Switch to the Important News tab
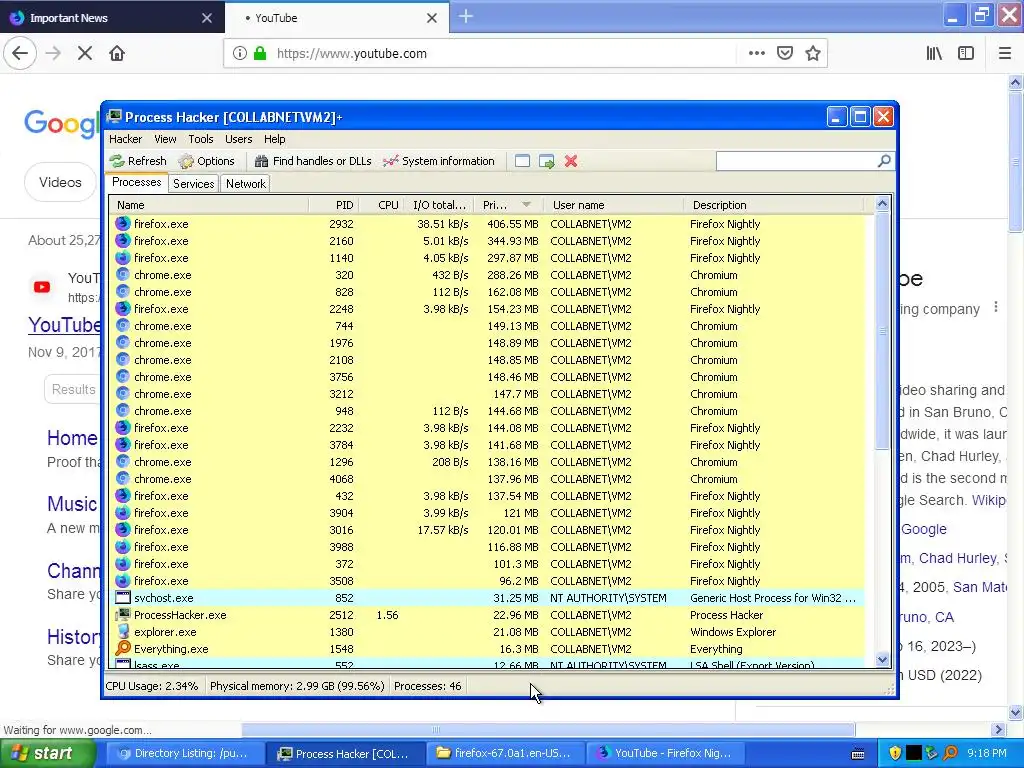 [112, 18]
